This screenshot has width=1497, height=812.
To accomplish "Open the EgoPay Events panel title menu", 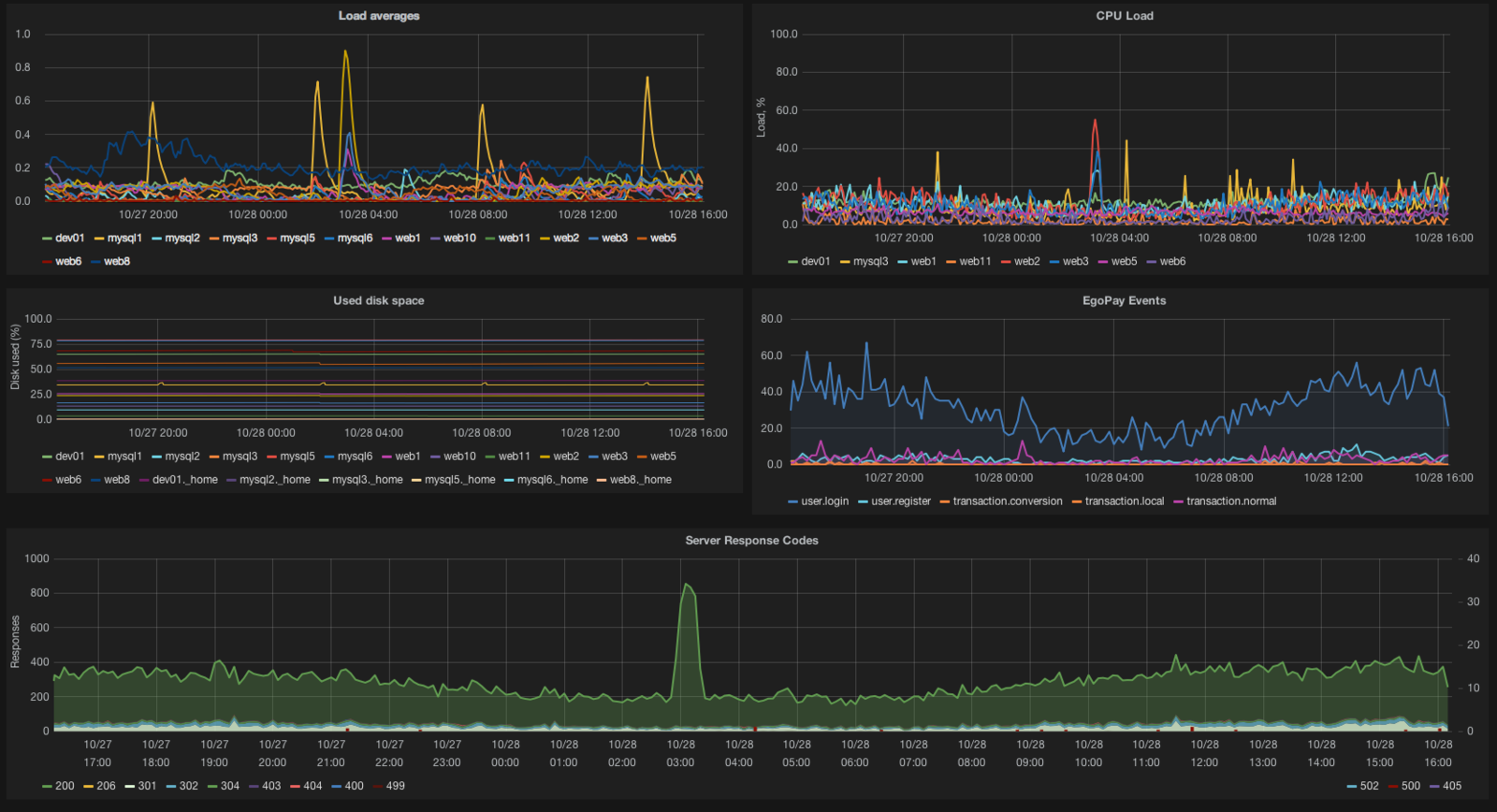I will [x=1125, y=300].
